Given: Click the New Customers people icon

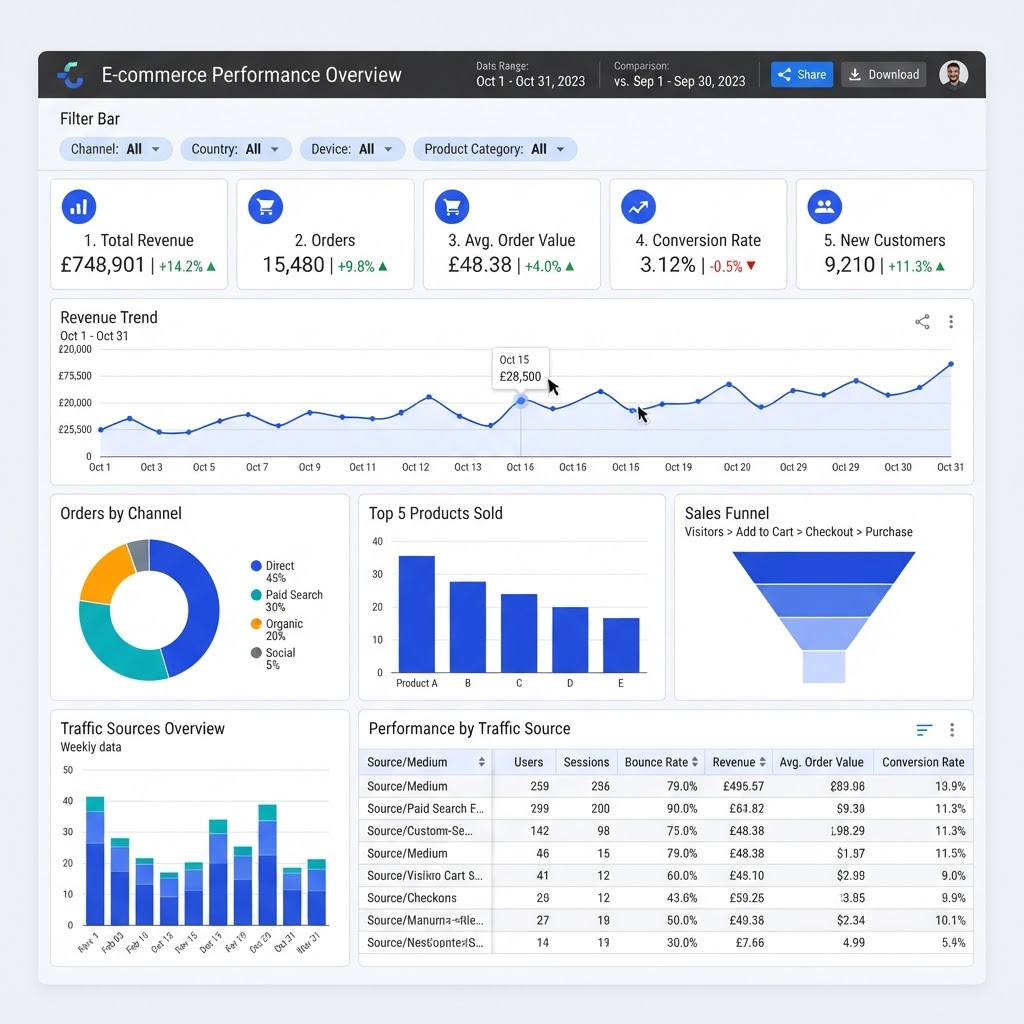Looking at the screenshot, I should coord(824,206).
